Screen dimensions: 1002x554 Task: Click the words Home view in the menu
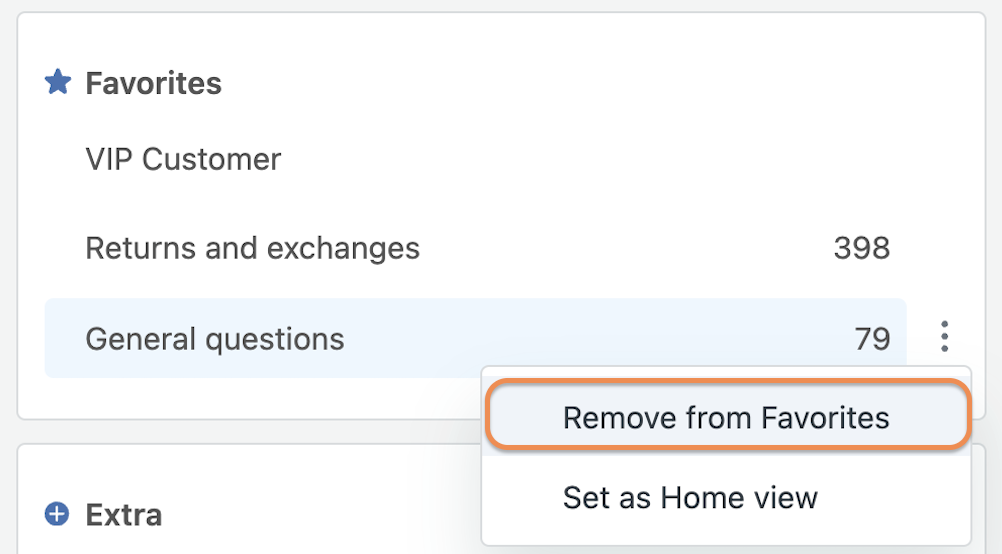tap(739, 497)
